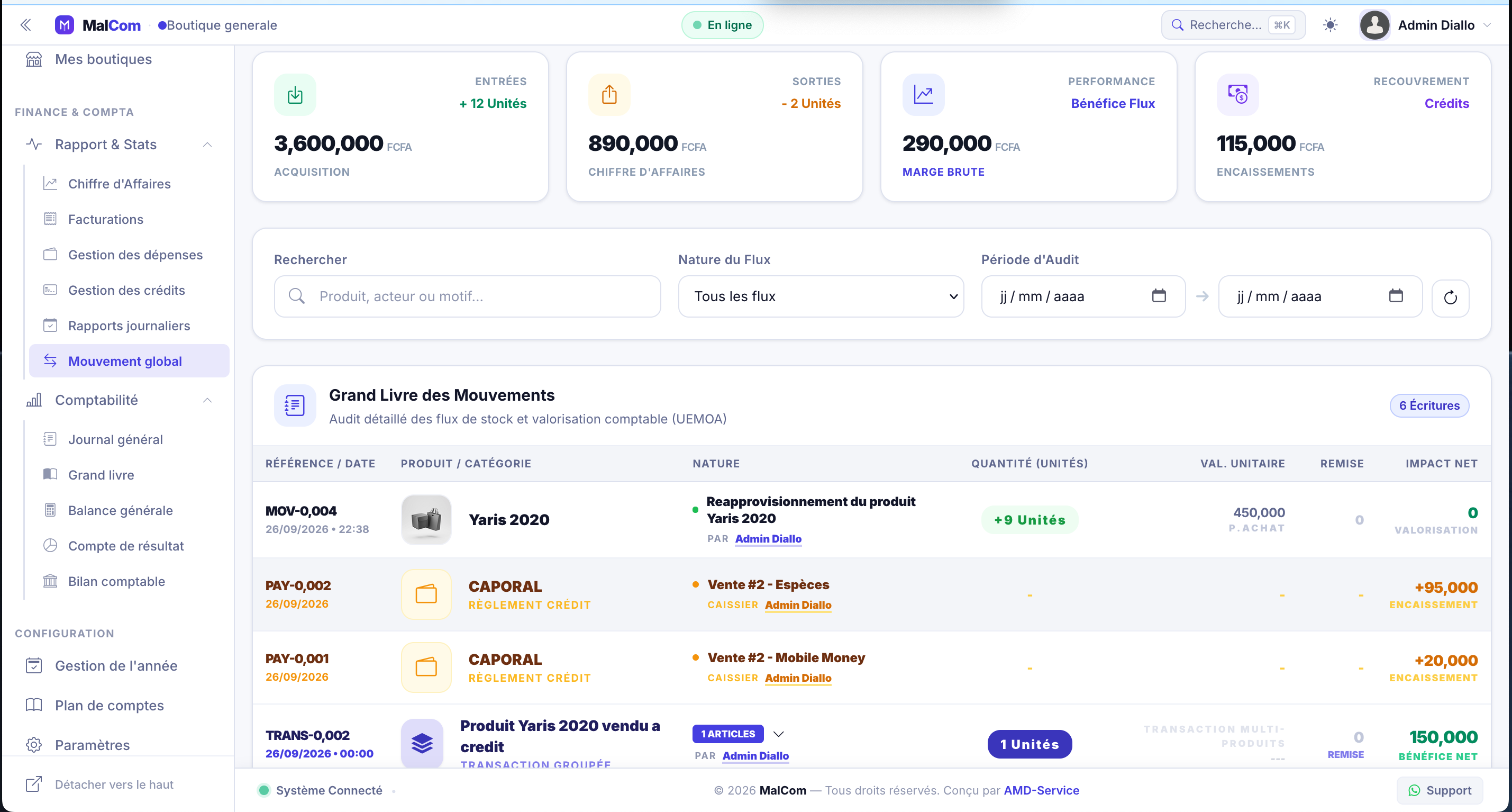This screenshot has width=1512, height=812.
Task: Collapse the Rapport & Stats section
Action: 207,145
